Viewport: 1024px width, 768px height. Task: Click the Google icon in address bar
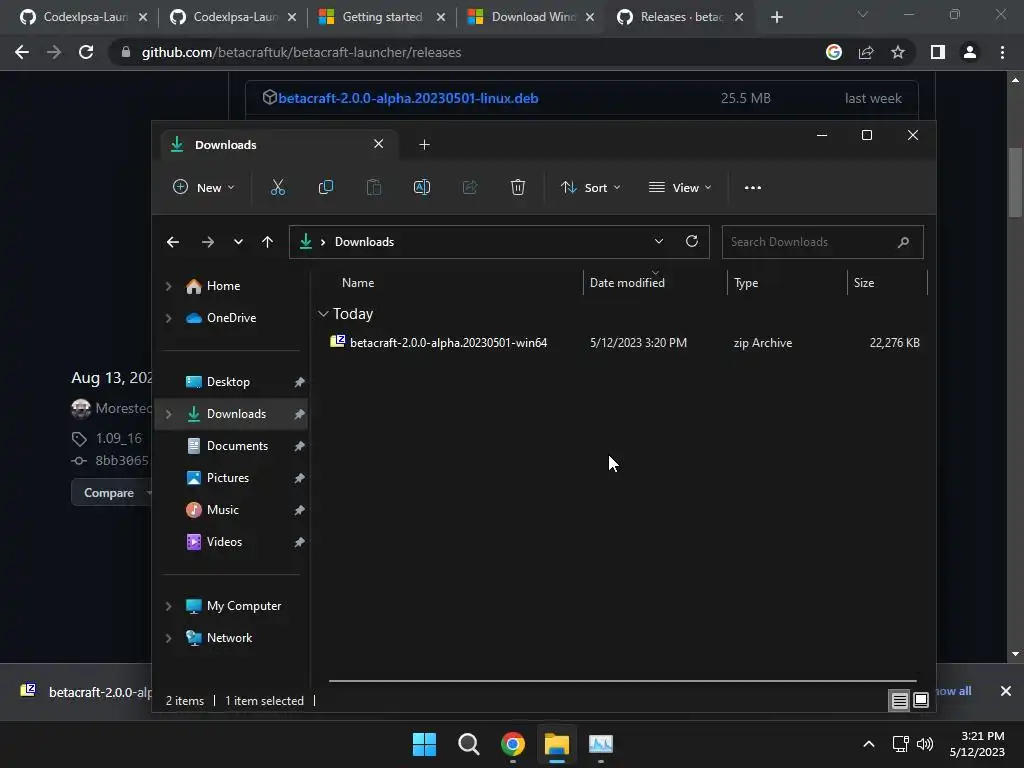pyautogui.click(x=834, y=52)
